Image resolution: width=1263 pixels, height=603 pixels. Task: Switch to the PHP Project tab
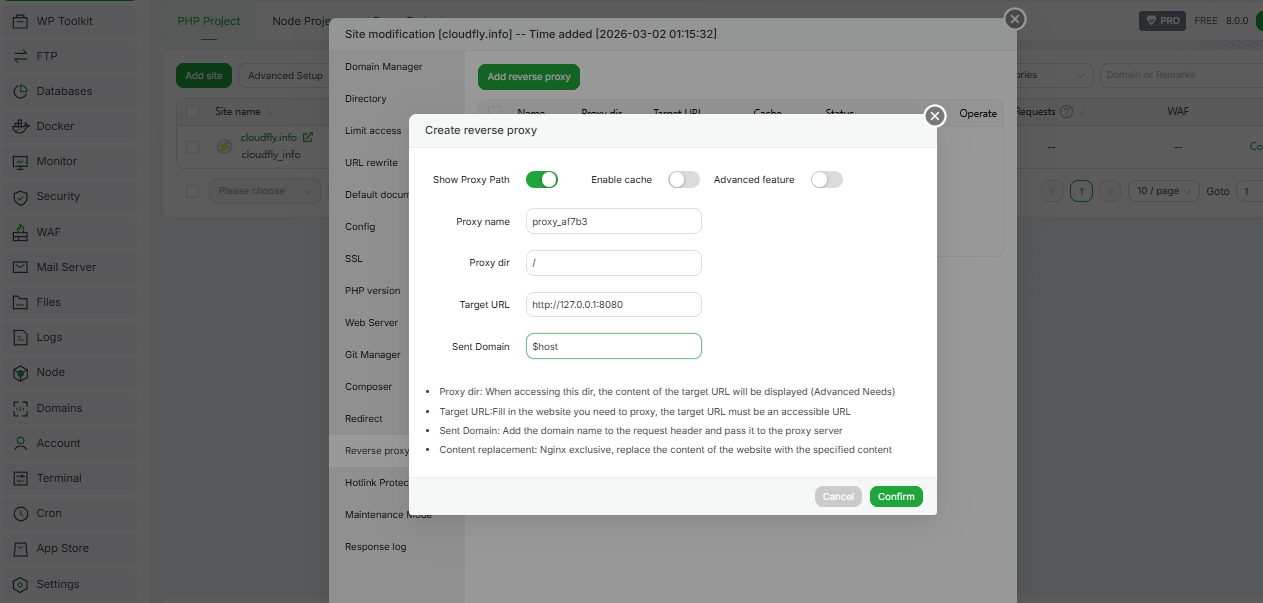click(209, 21)
